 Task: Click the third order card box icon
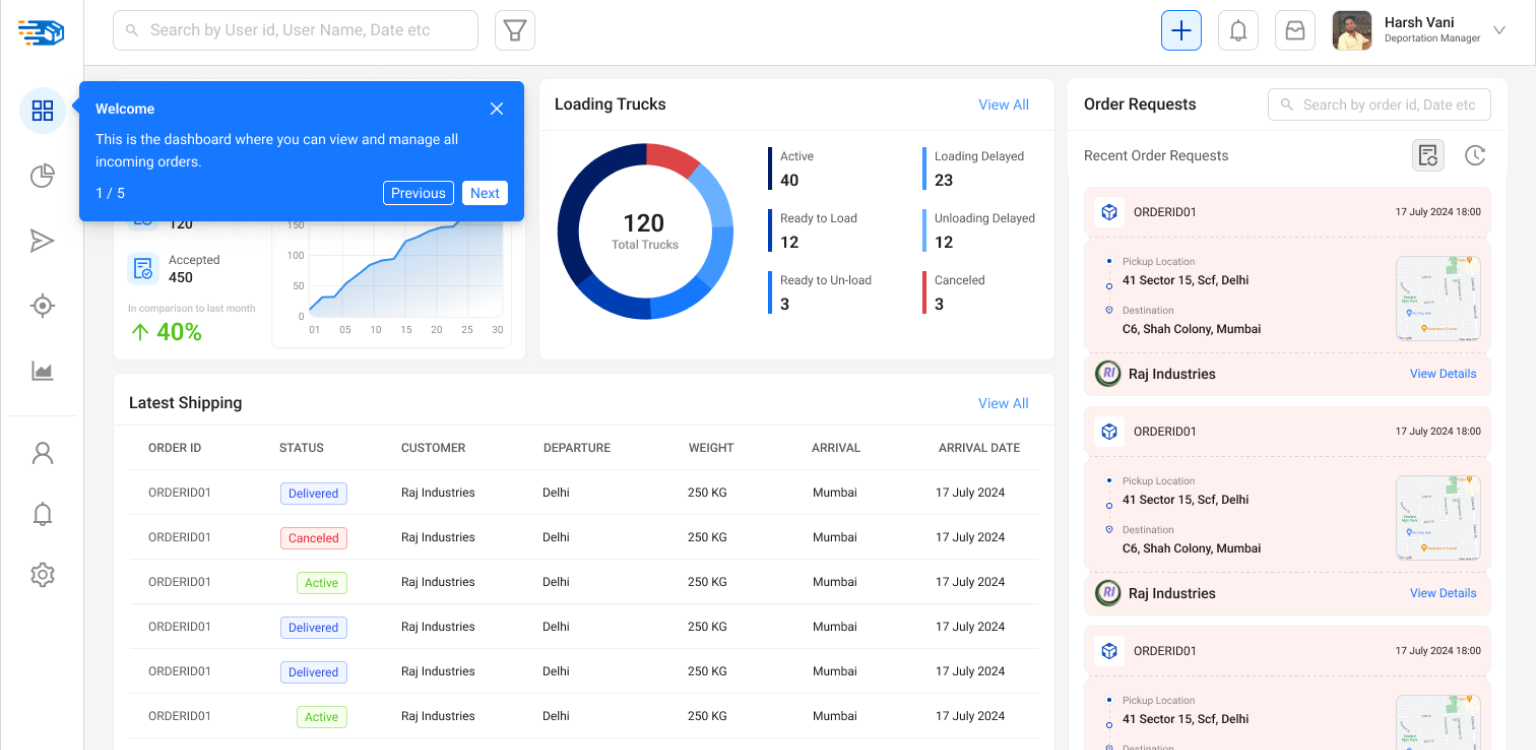coord(1109,651)
